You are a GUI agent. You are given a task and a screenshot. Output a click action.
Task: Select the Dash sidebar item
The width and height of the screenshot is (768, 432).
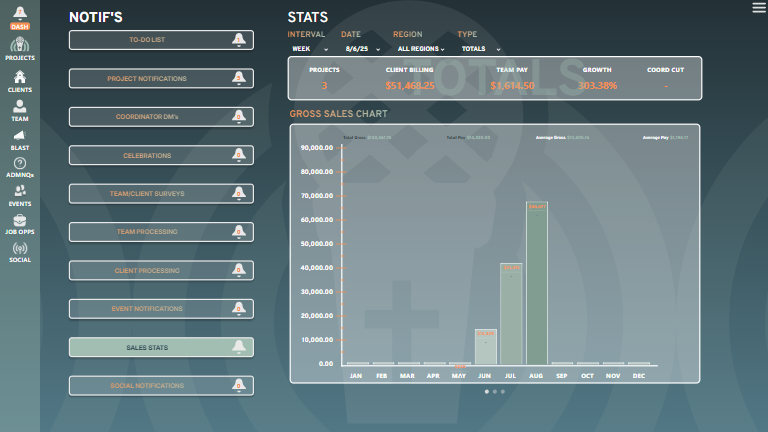(x=20, y=17)
